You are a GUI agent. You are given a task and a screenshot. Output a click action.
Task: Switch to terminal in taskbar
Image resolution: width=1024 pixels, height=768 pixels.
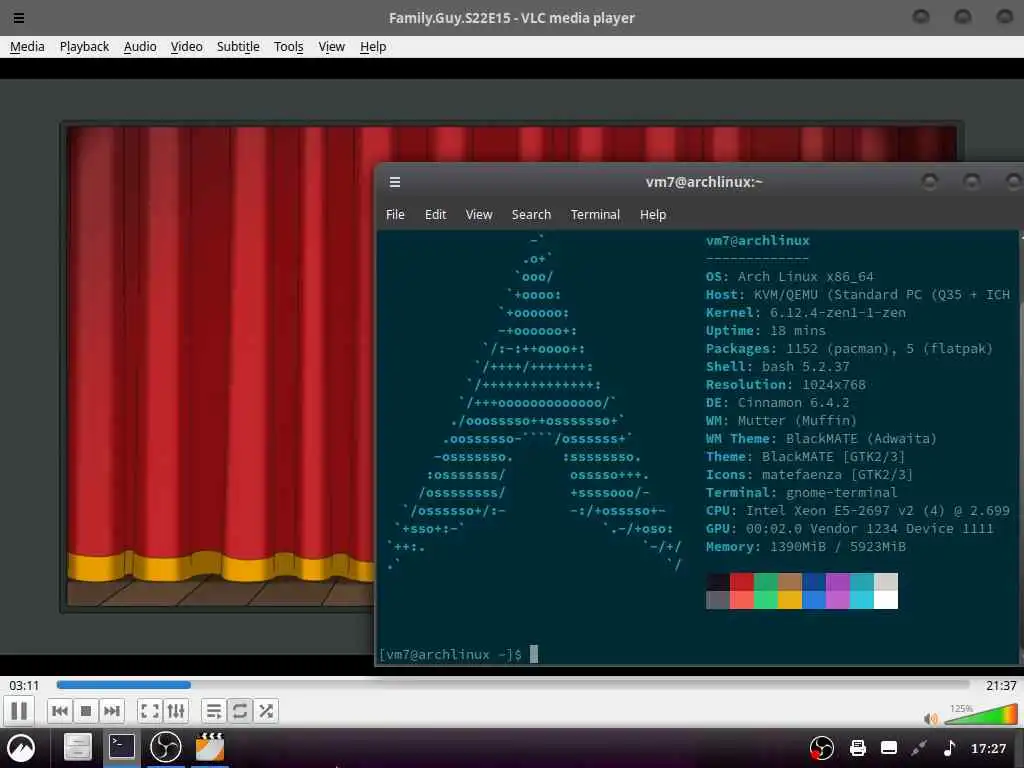coord(121,747)
